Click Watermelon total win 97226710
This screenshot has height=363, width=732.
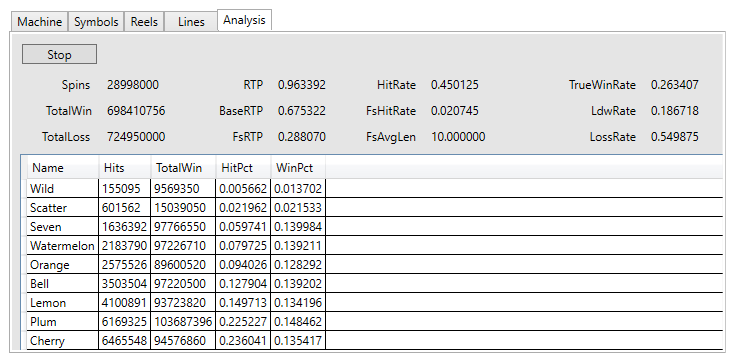[183, 245]
